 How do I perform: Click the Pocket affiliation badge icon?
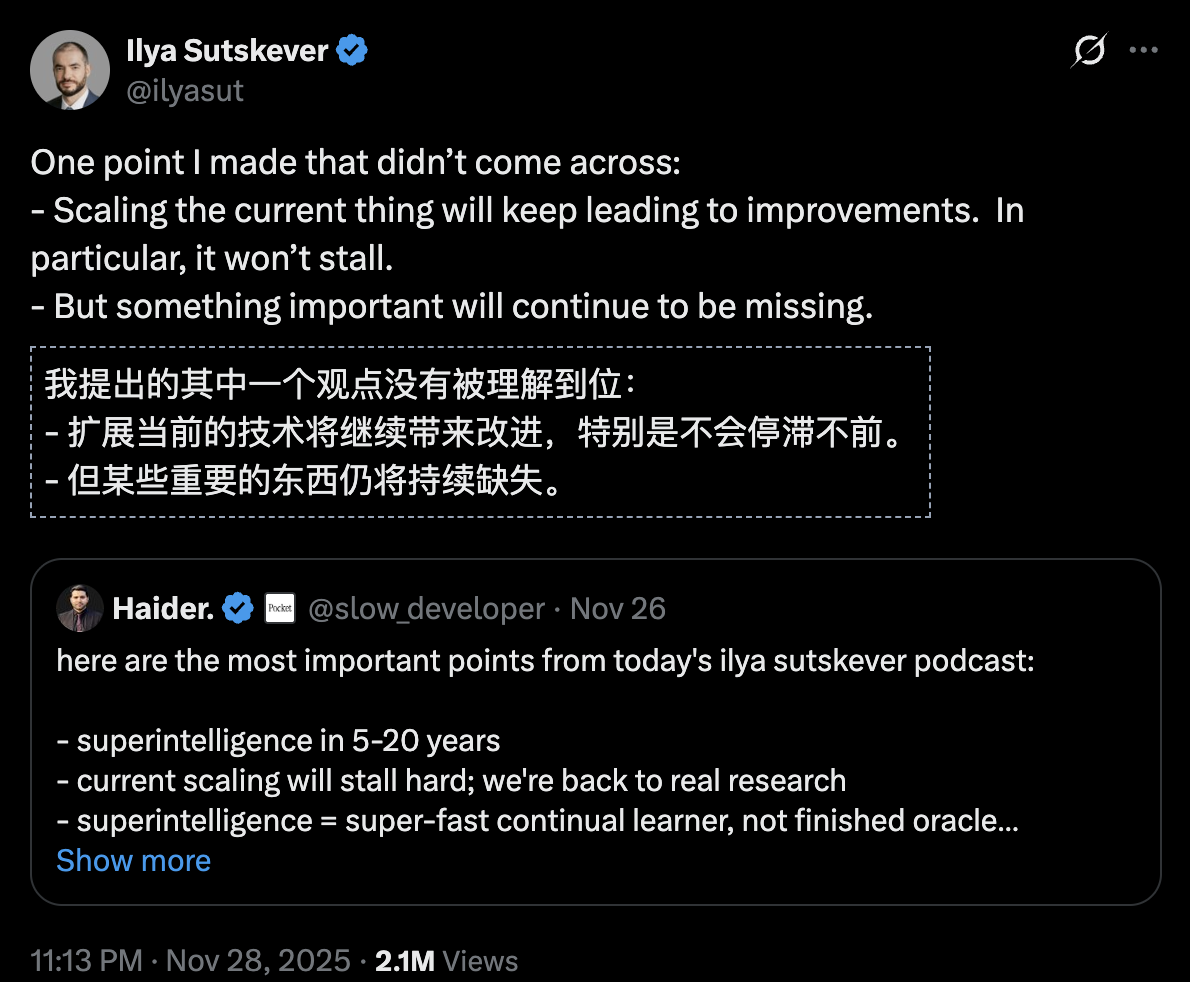(279, 608)
